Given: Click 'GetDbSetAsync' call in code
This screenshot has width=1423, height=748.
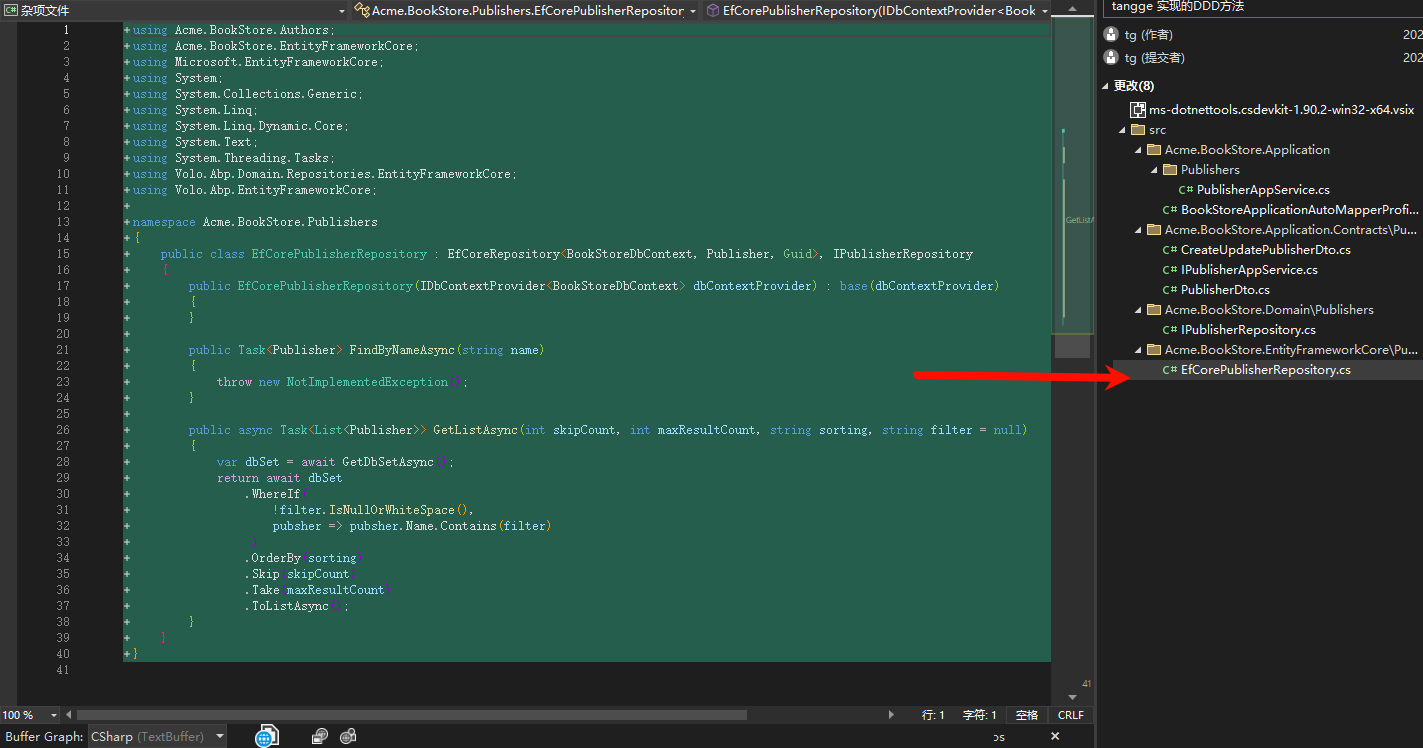Looking at the screenshot, I should (388, 462).
